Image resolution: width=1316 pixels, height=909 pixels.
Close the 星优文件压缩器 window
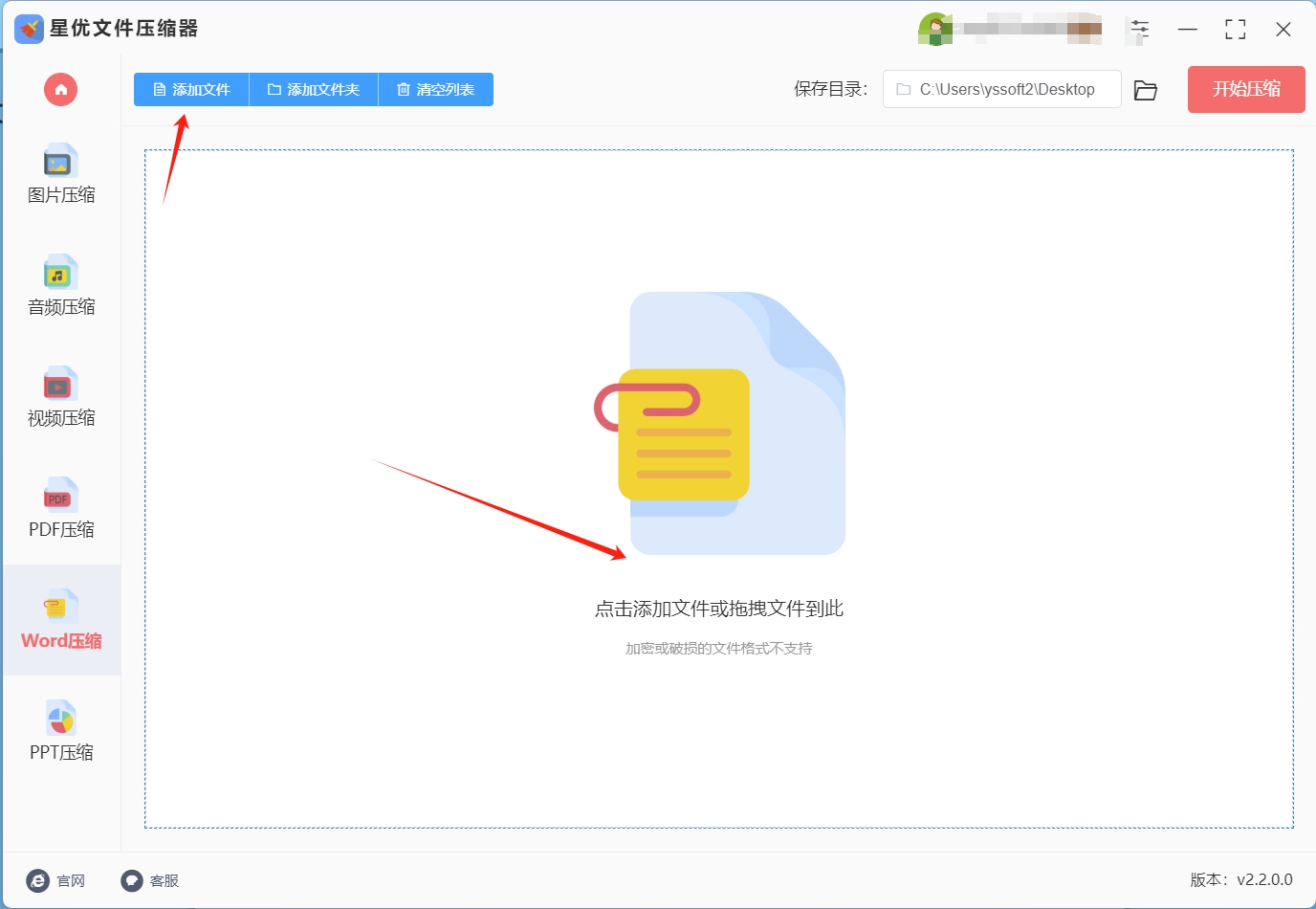1283,30
